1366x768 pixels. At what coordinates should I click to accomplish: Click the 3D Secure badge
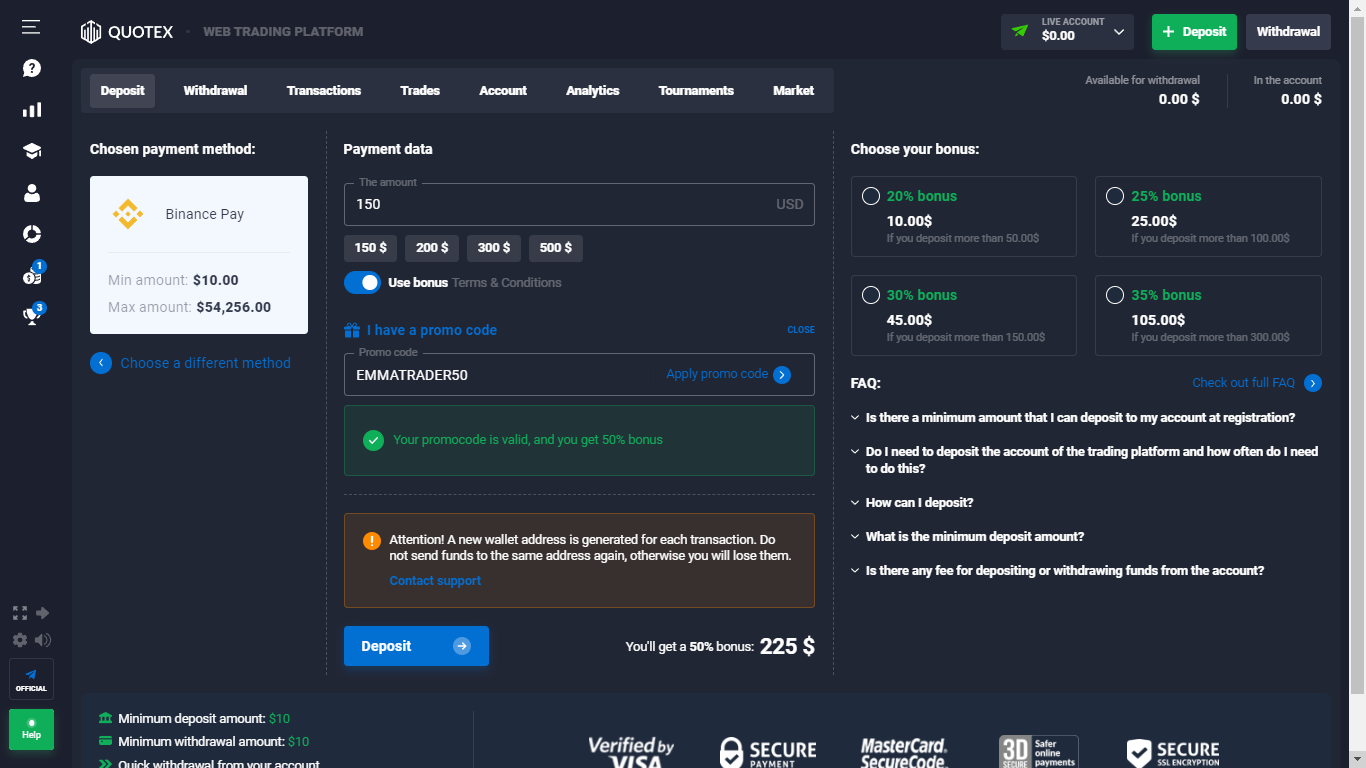pos(1039,751)
